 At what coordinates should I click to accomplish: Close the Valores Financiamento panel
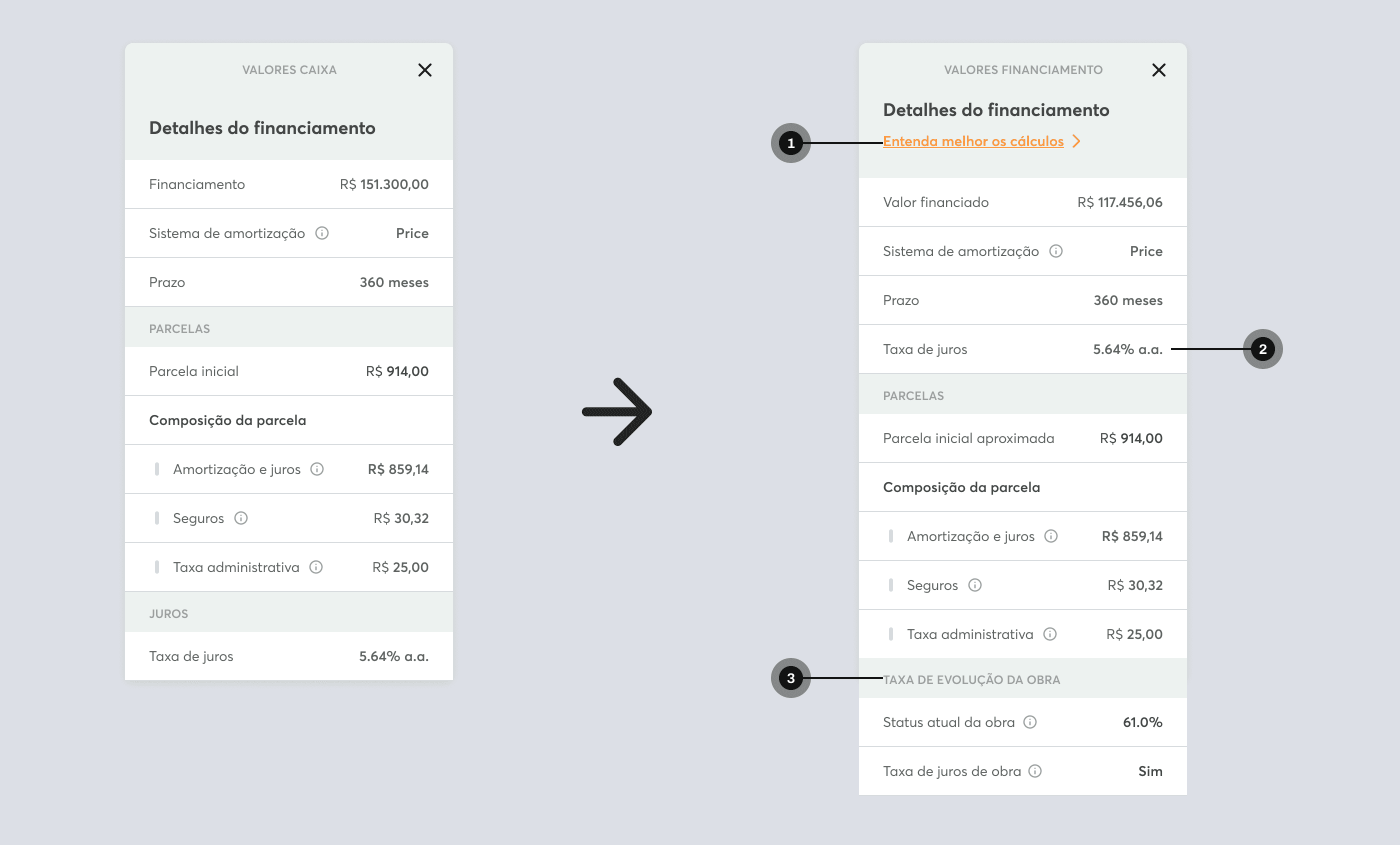coord(1158,70)
